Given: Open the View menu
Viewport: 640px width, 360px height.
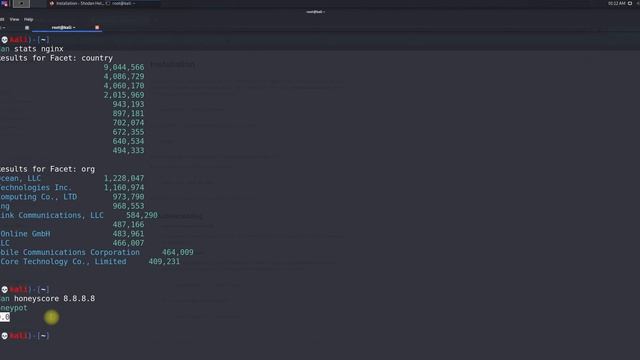Looking at the screenshot, I should (14, 19).
